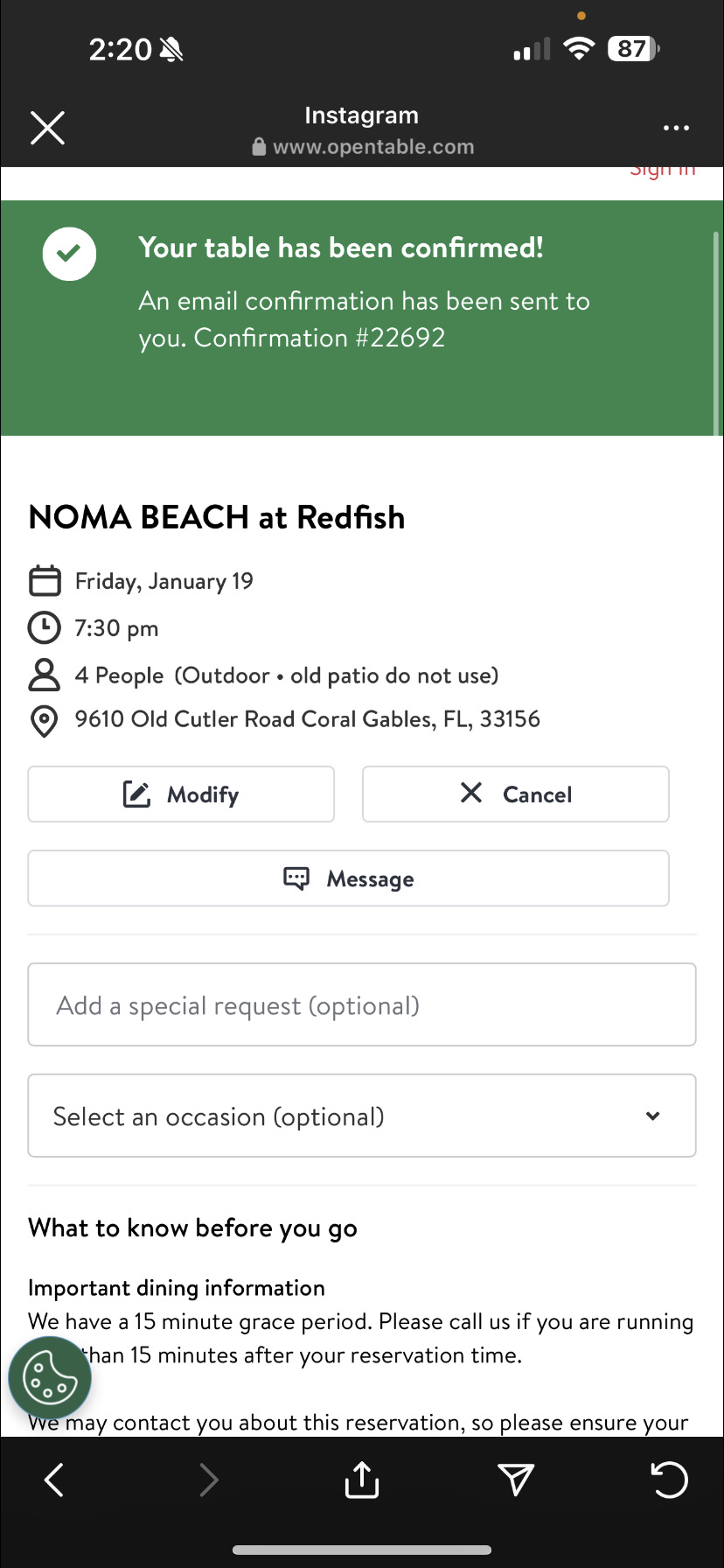
Task: Open the three-dot more options menu
Action: 676,128
